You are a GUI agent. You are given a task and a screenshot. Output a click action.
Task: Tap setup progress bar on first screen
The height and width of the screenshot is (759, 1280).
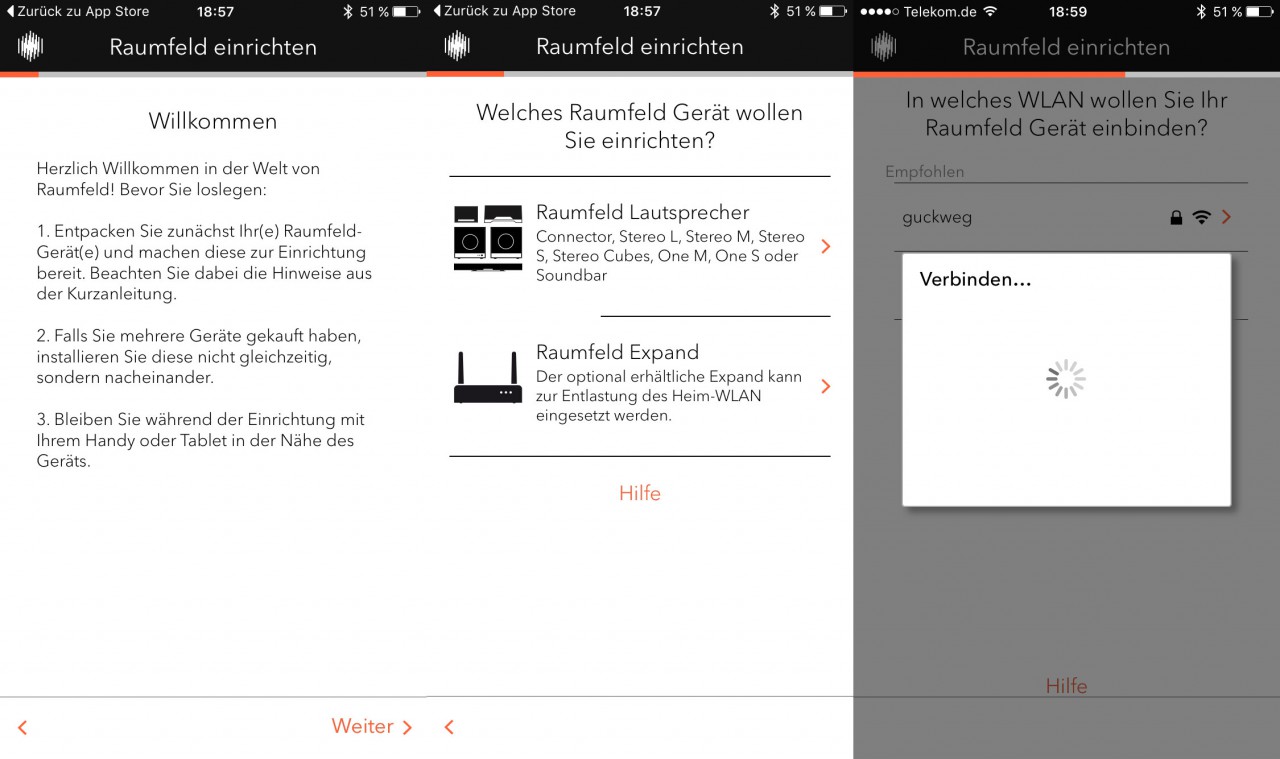click(213, 74)
